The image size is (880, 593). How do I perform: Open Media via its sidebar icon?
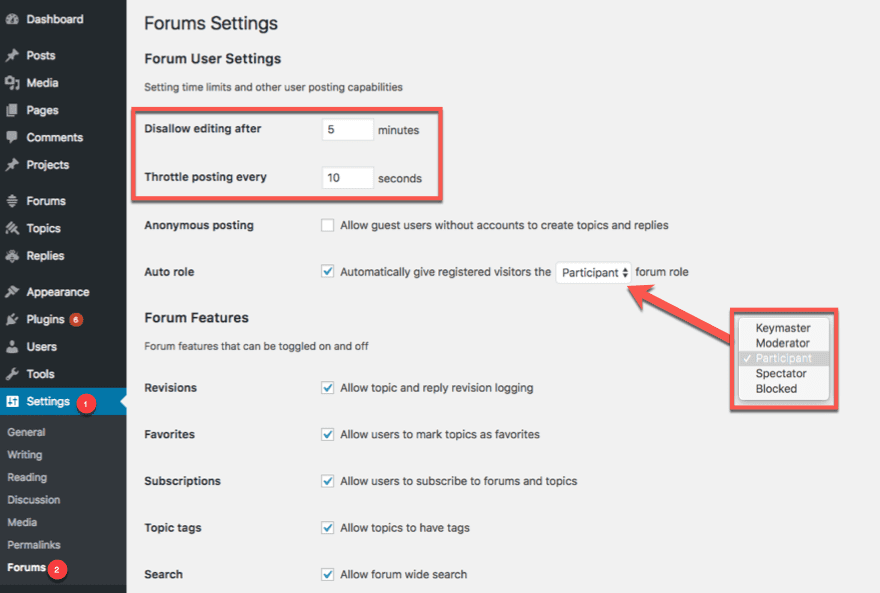(12, 83)
